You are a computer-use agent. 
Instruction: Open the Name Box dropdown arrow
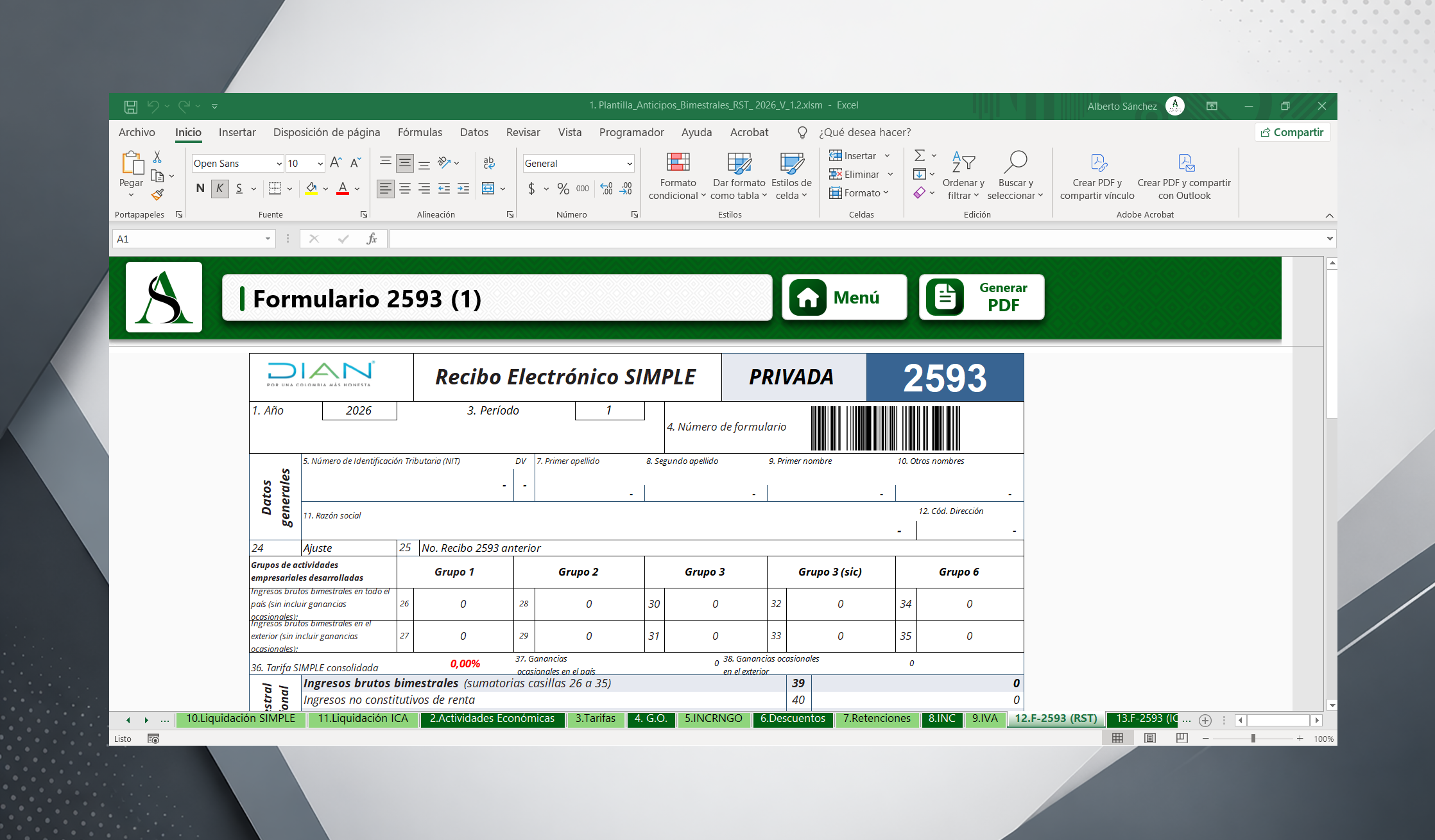tap(268, 239)
